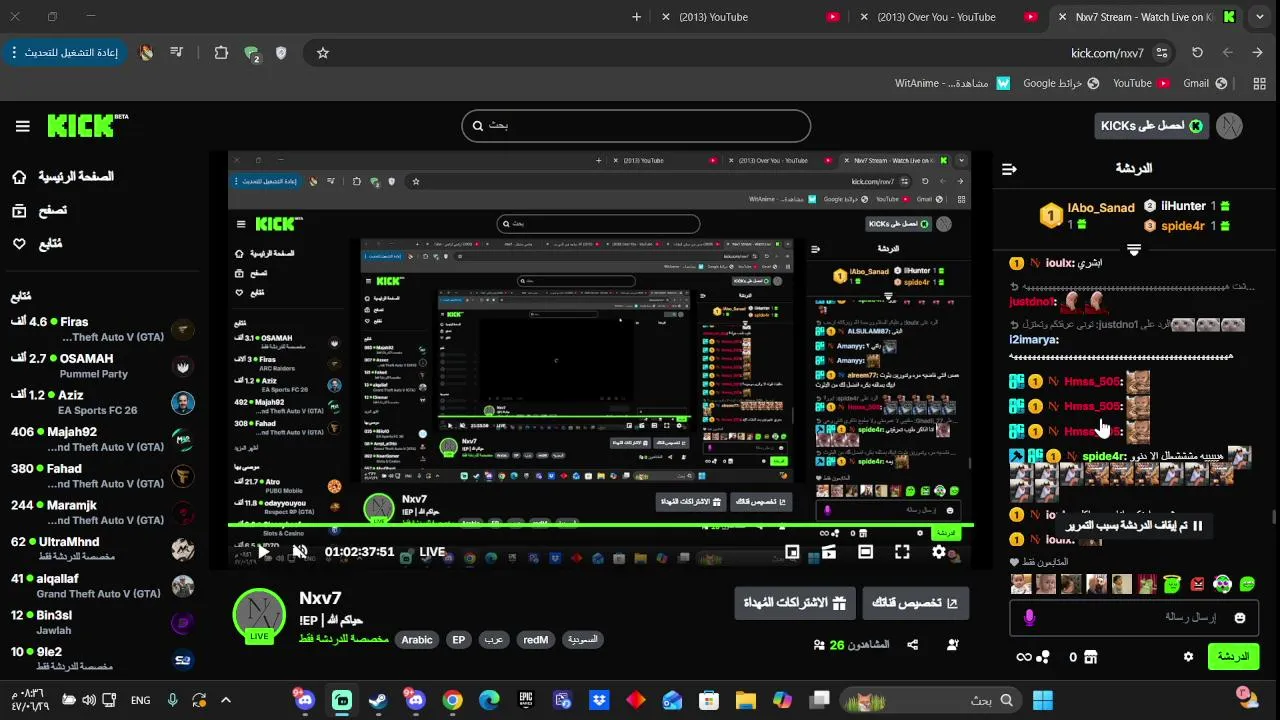Show hidden system tray icons
Screen dimensions: 1280x720
tap(225, 700)
